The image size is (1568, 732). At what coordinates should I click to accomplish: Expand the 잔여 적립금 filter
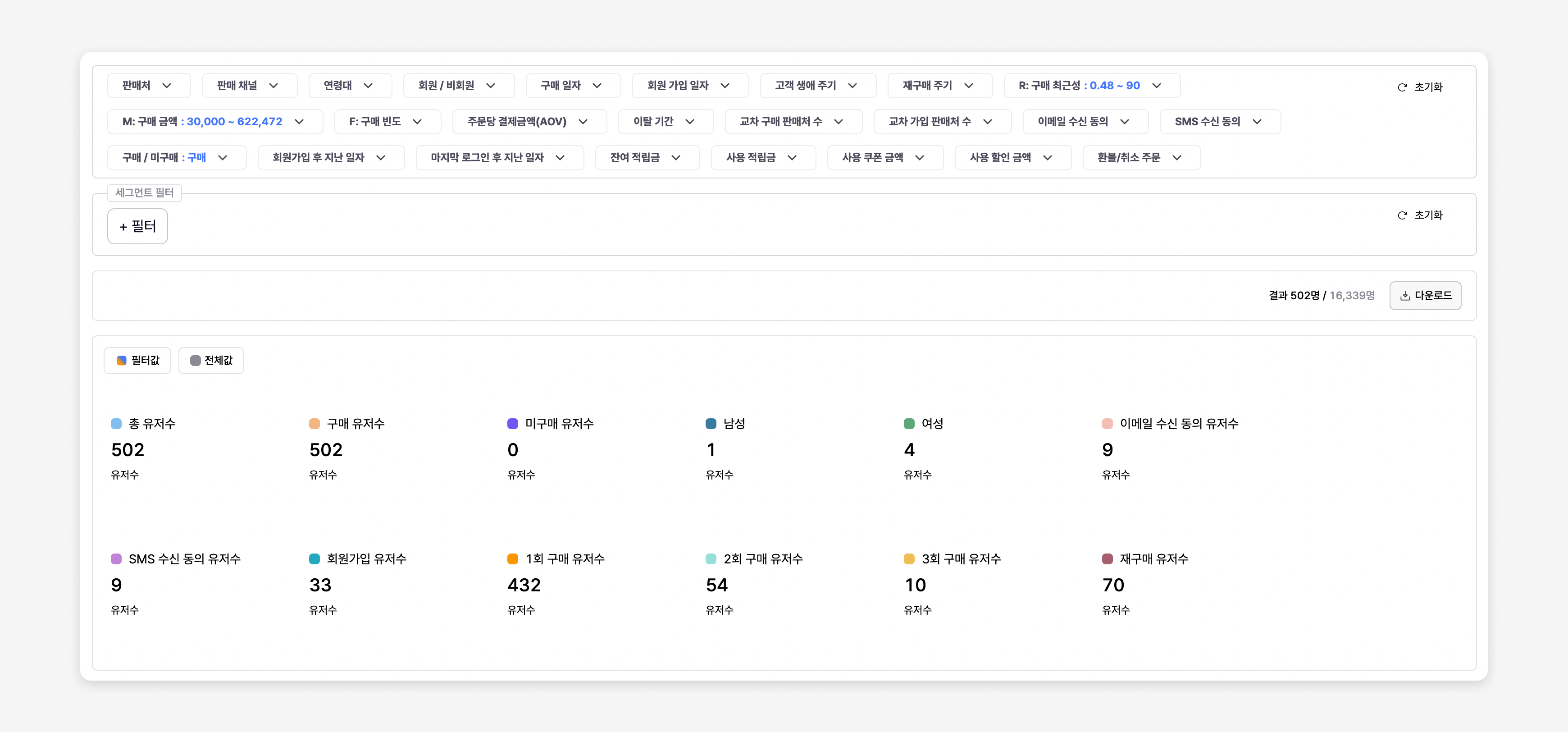647,158
